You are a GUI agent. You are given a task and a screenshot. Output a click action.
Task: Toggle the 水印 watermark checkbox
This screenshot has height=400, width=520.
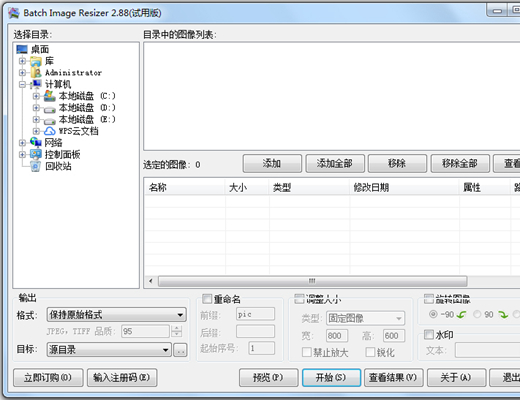[429, 334]
